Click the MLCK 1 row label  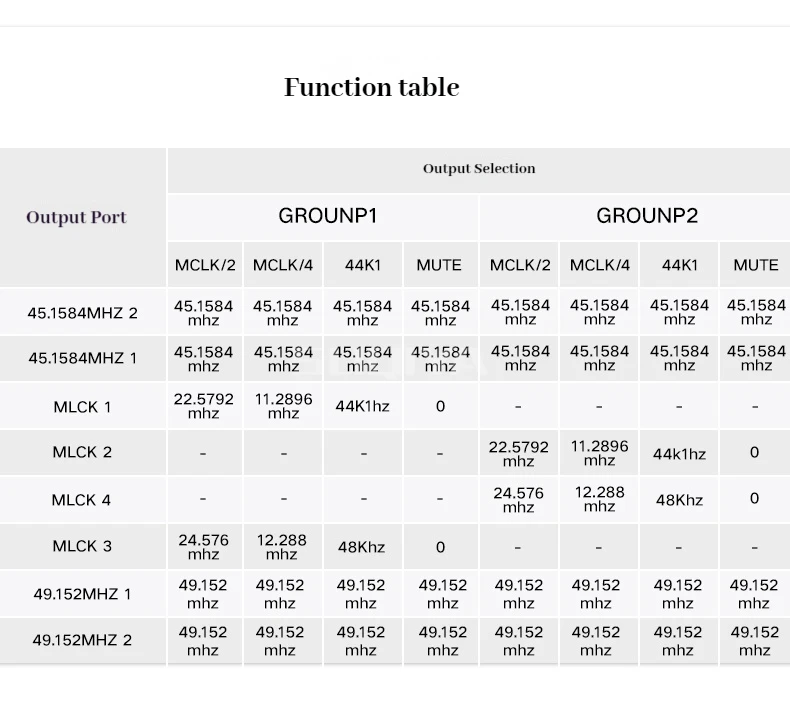click(82, 407)
